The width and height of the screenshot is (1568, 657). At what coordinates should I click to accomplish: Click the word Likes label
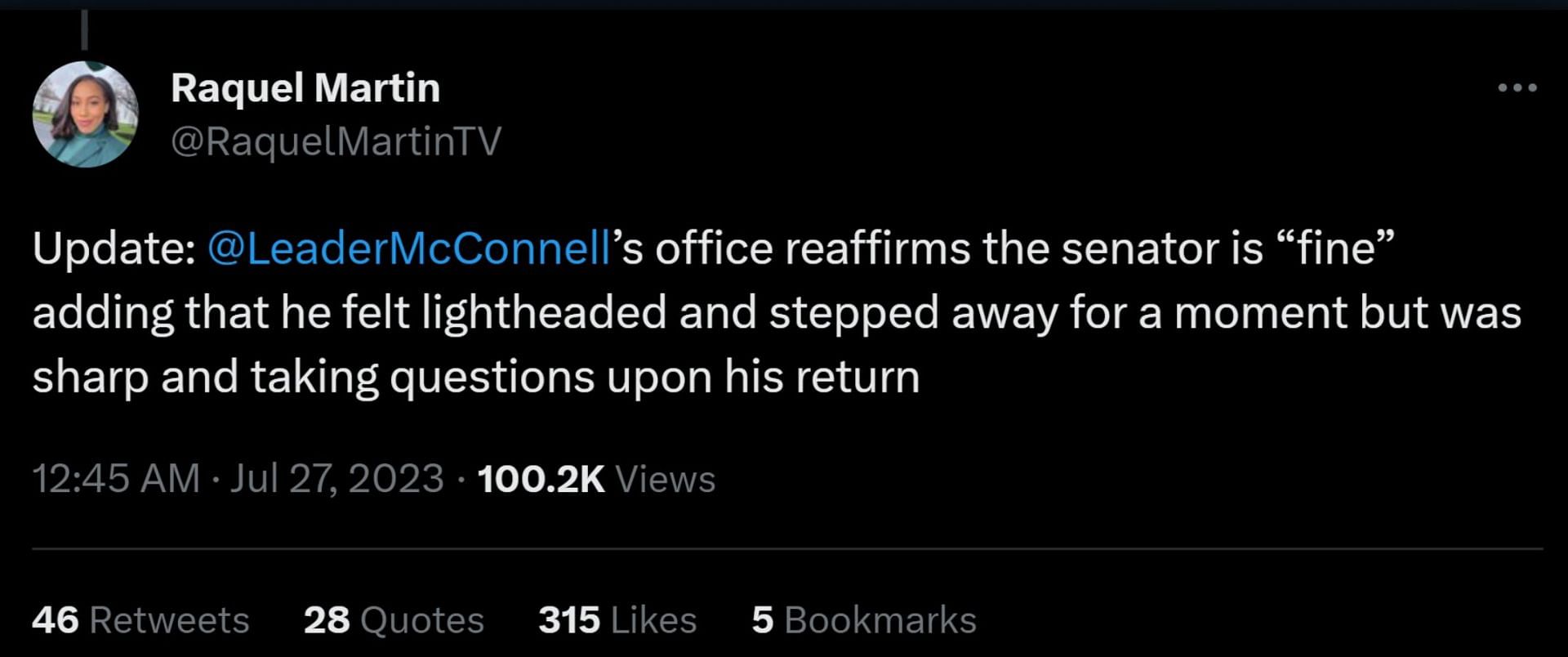(653, 620)
